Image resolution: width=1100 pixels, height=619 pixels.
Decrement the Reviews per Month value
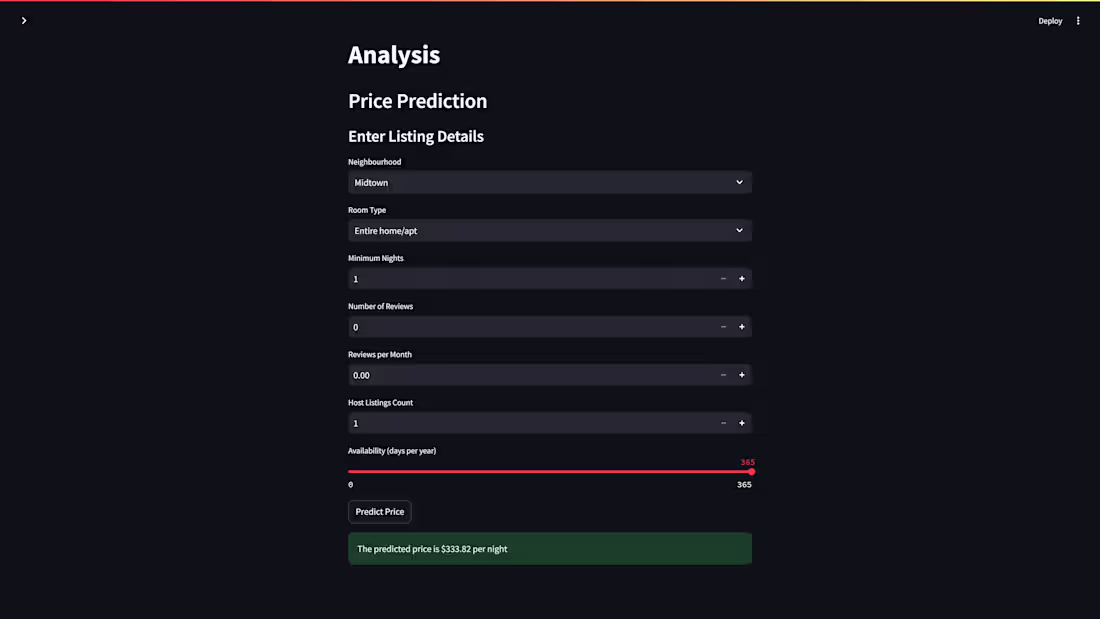pos(723,374)
